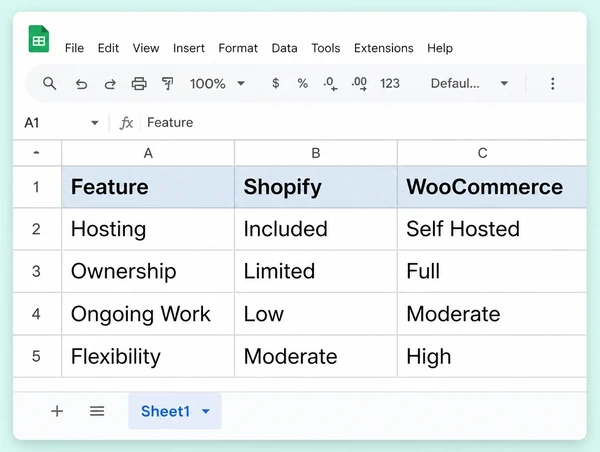
Task: Click the fx function icon
Action: point(126,123)
